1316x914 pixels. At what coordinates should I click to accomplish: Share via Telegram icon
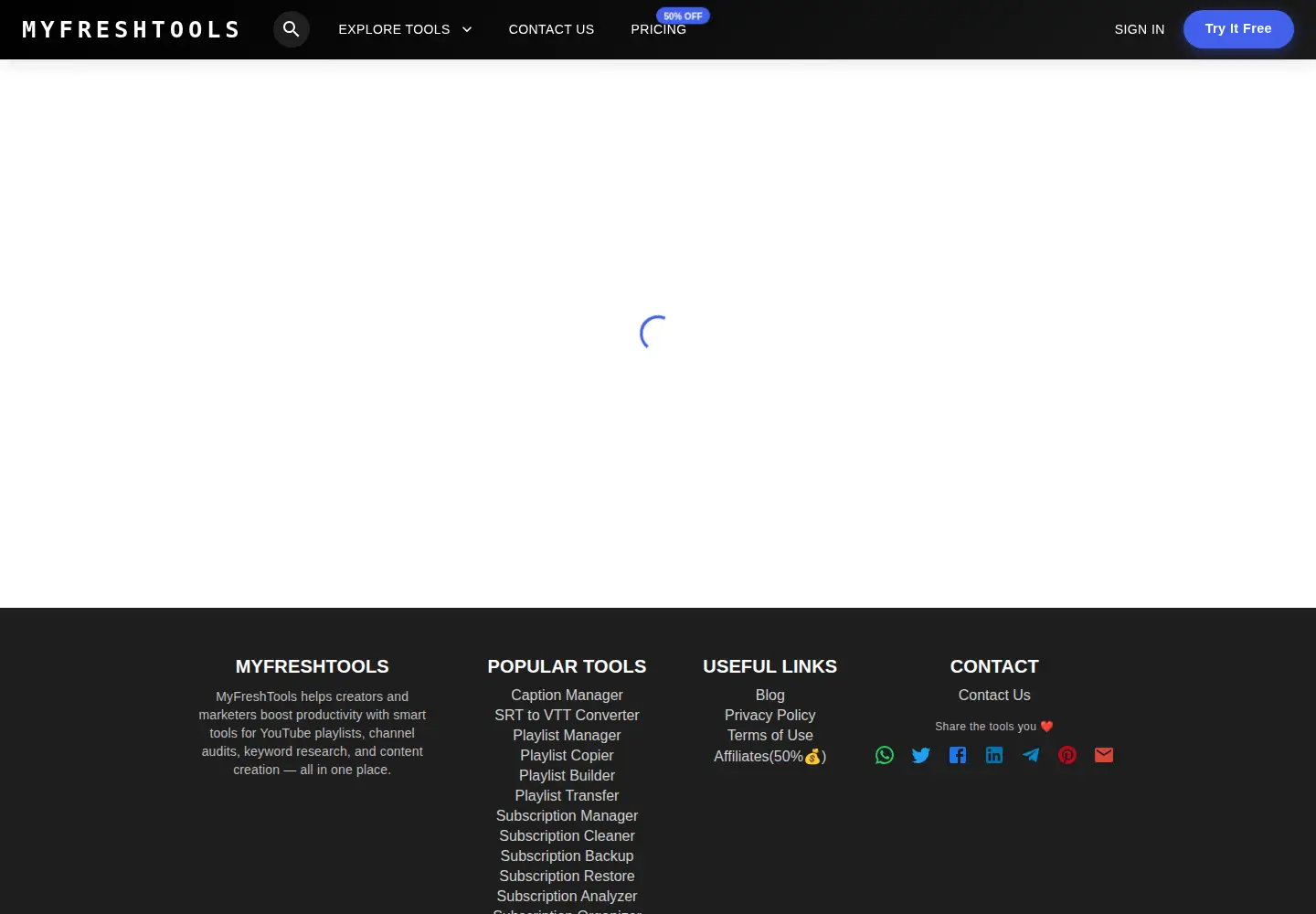(x=1031, y=755)
